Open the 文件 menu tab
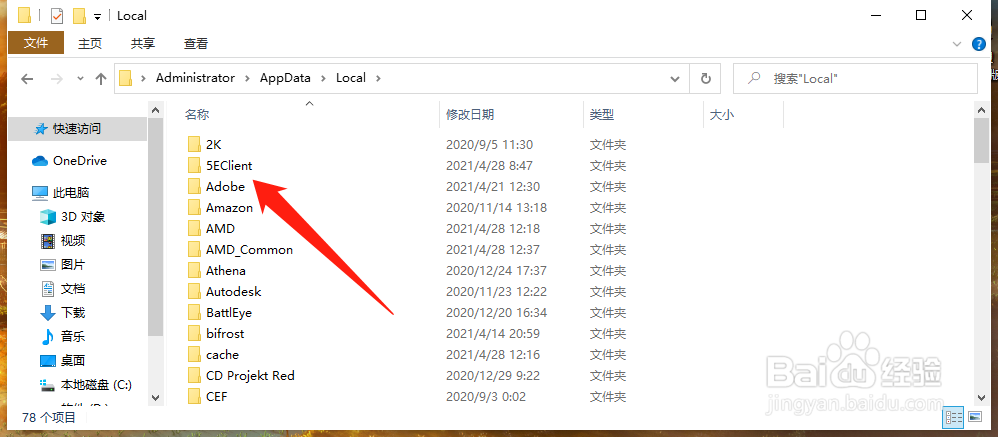The height and width of the screenshot is (437, 998). pyautogui.click(x=36, y=43)
